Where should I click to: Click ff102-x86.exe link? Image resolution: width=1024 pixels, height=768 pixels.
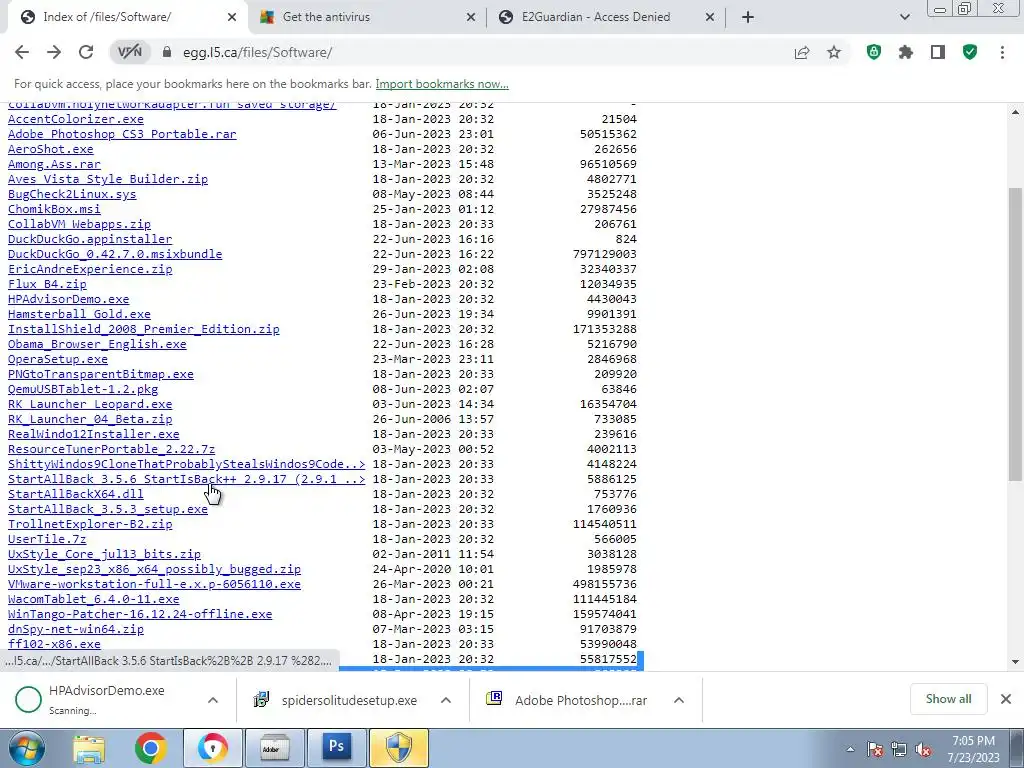(x=54, y=645)
